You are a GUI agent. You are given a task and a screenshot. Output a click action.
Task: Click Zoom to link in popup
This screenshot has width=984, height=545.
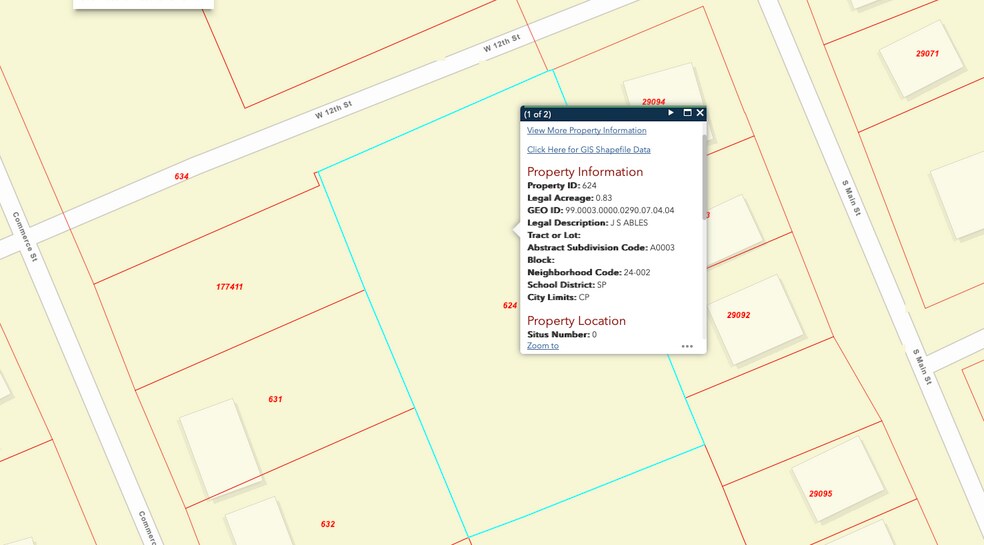(543, 346)
